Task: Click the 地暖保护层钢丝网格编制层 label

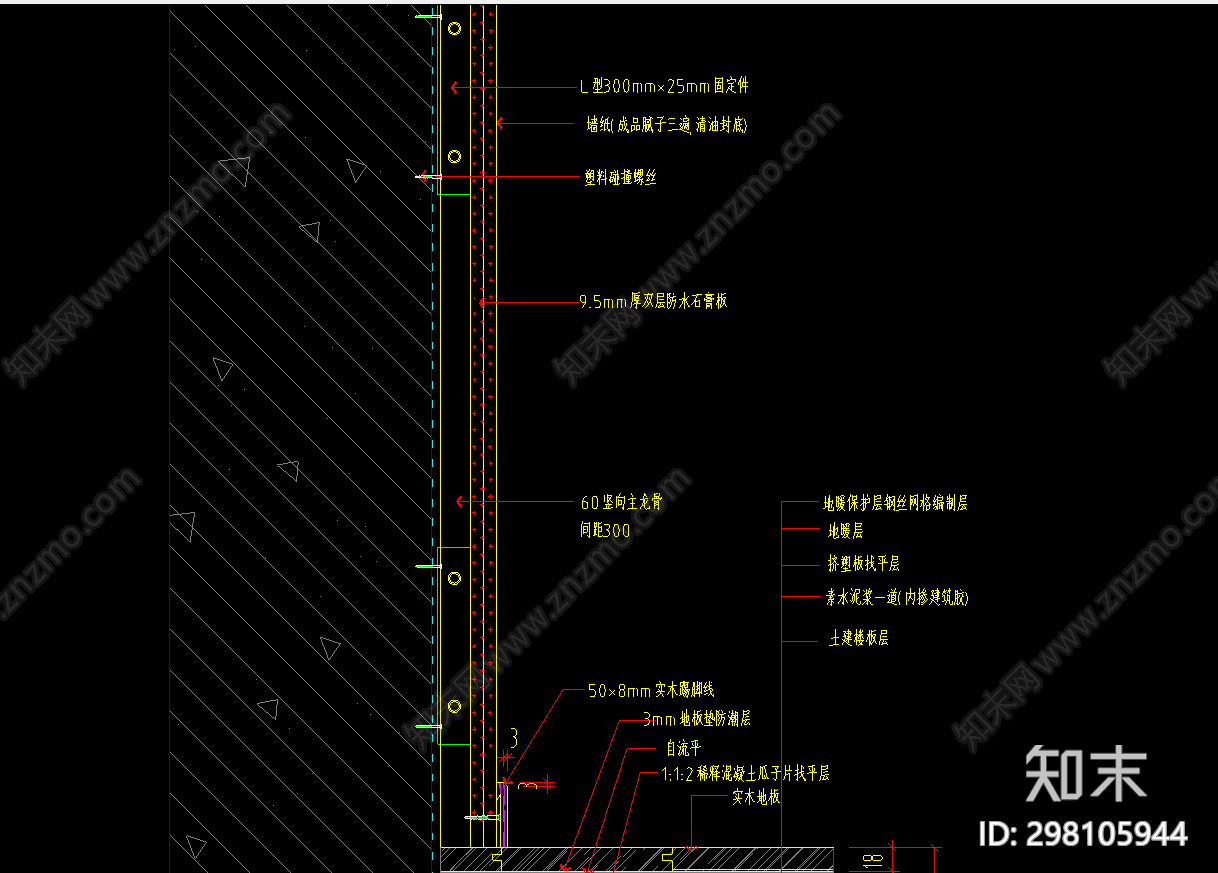Action: (895, 503)
